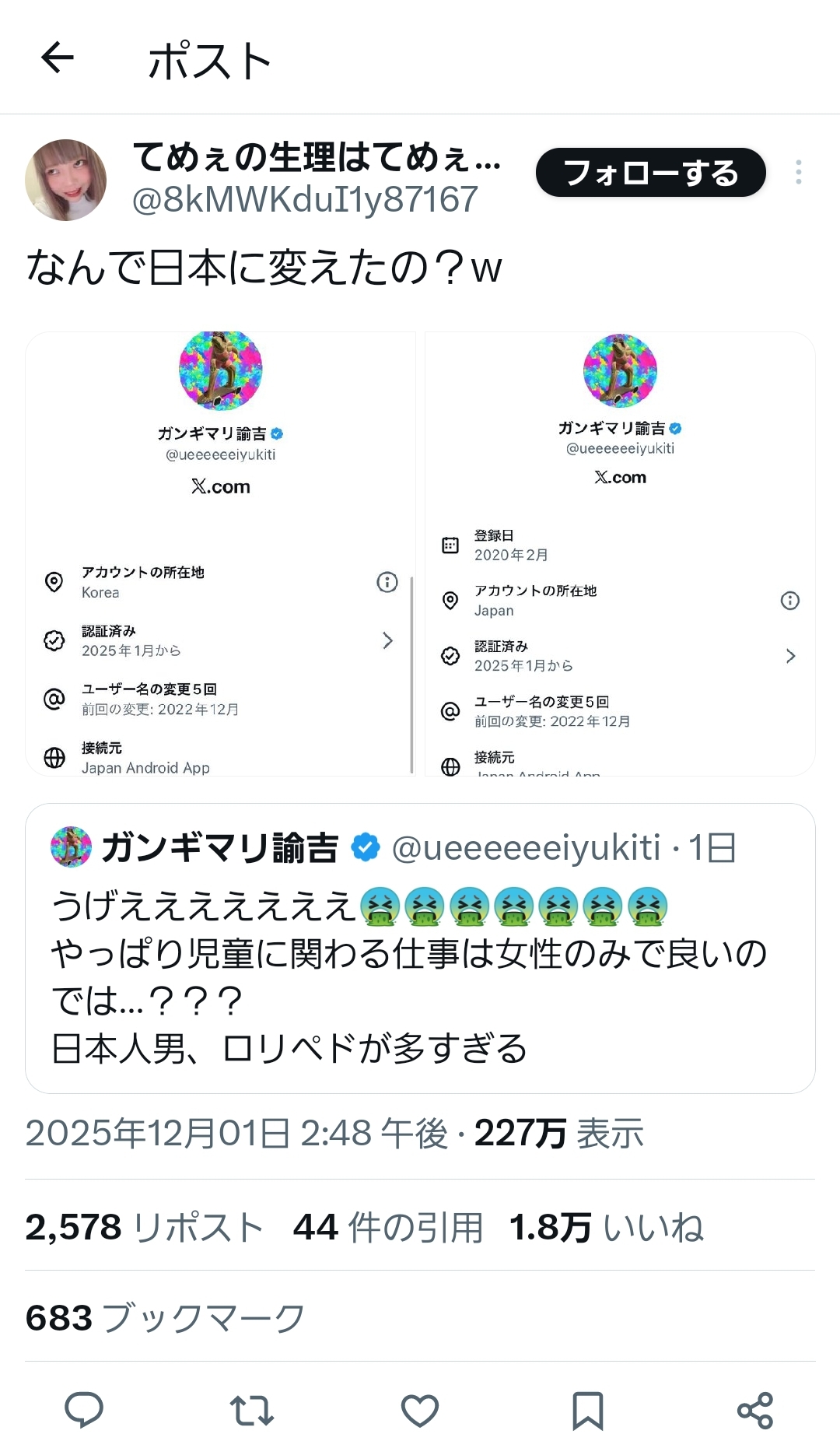The height and width of the screenshot is (1441, 840).
Task: Tap the @ueeeeeeiyukiti handle in quoted post
Action: click(x=526, y=847)
